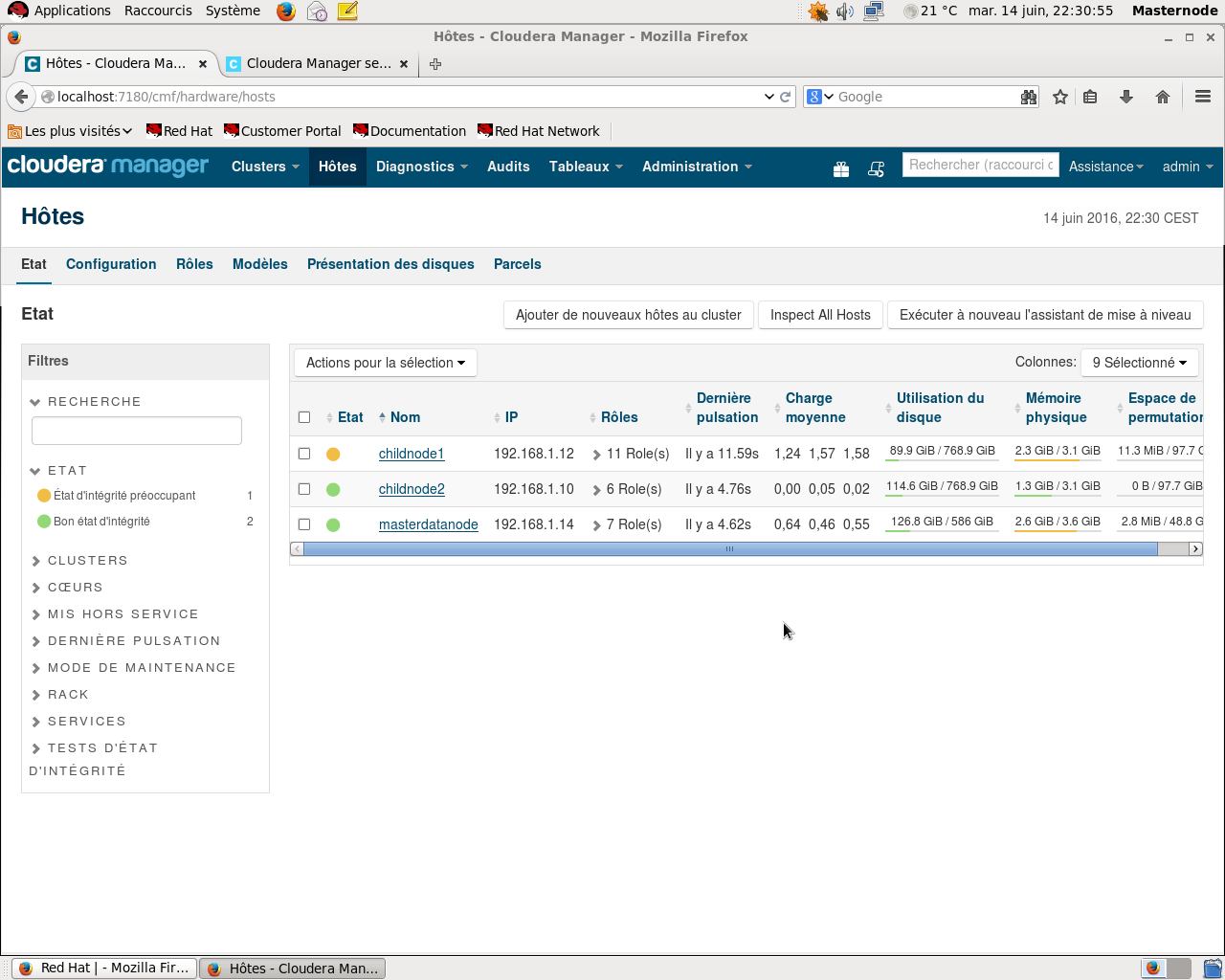Open the network monitor tray icon
Screen dimensions: 1225x980
pos(872,11)
